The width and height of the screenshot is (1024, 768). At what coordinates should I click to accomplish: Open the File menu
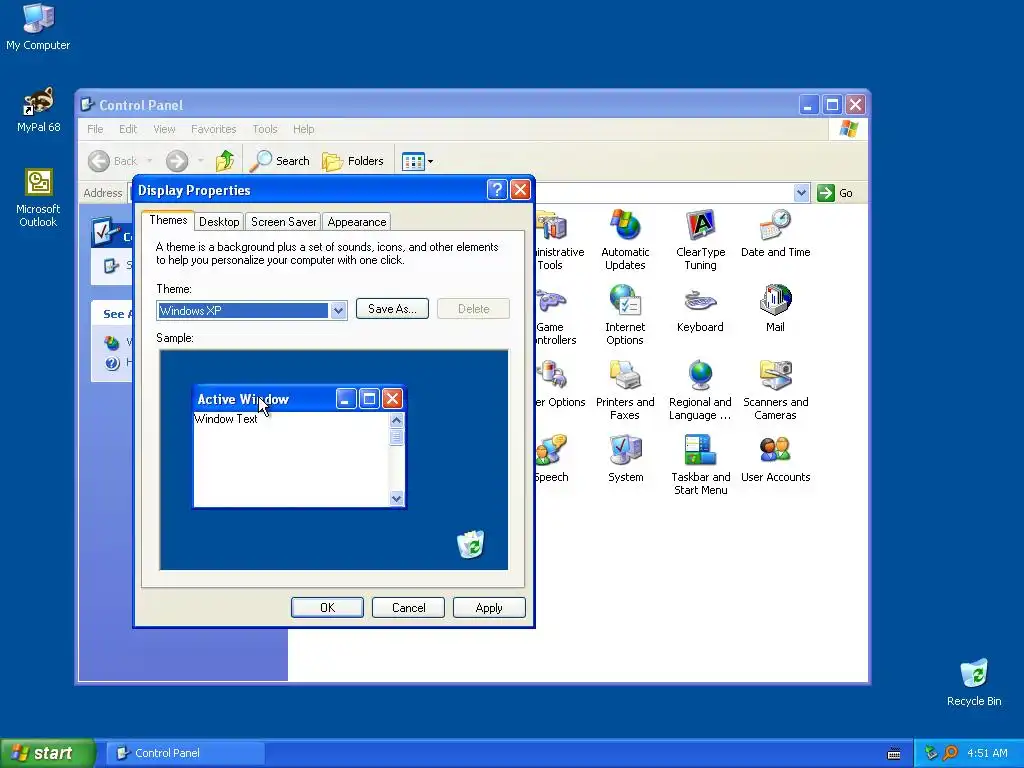point(95,129)
